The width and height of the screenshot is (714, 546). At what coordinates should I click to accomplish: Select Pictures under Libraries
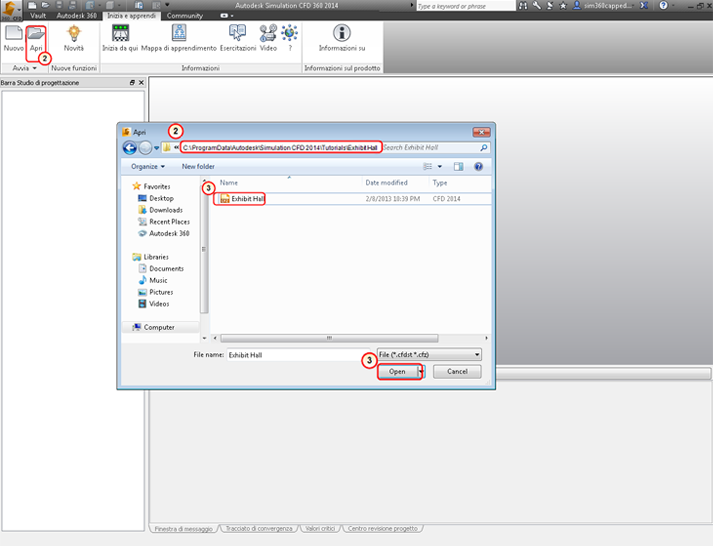point(156,292)
